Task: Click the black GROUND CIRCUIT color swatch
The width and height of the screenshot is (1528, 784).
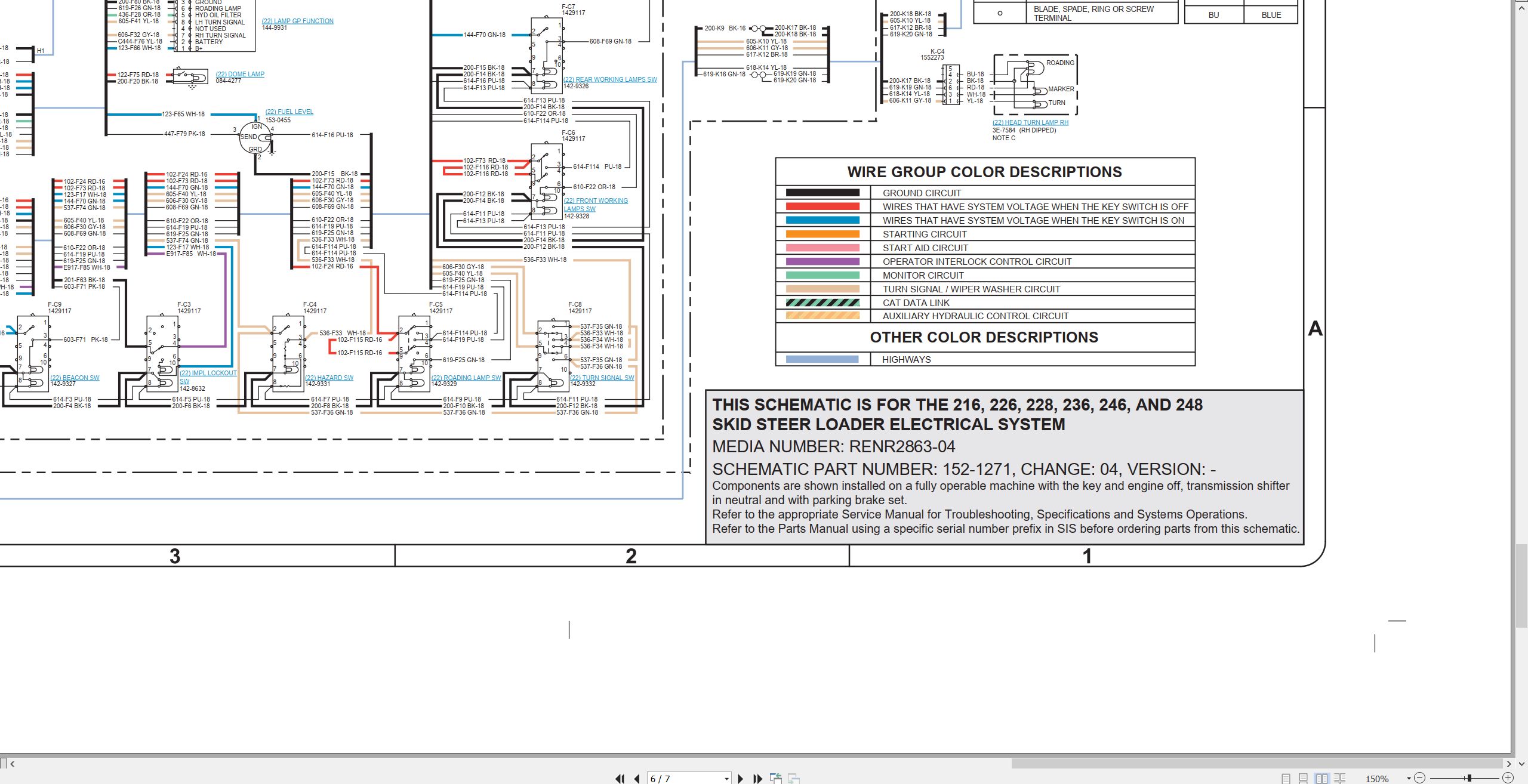Action: (x=822, y=193)
